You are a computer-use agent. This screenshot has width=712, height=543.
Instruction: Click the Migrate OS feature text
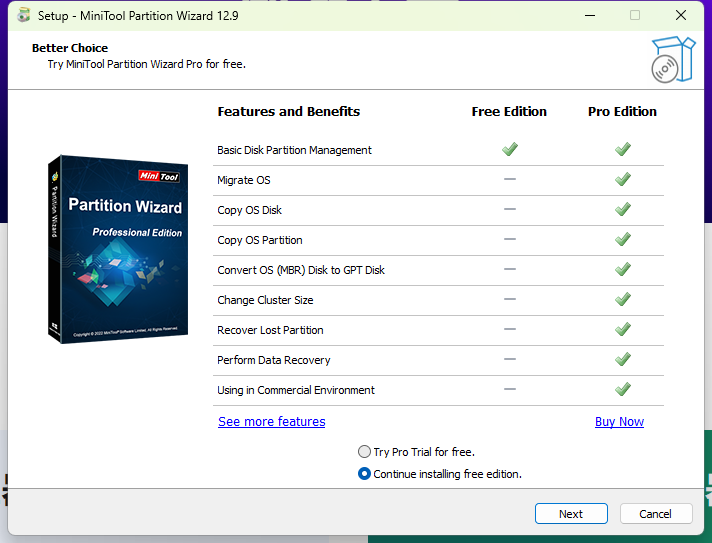coord(244,180)
